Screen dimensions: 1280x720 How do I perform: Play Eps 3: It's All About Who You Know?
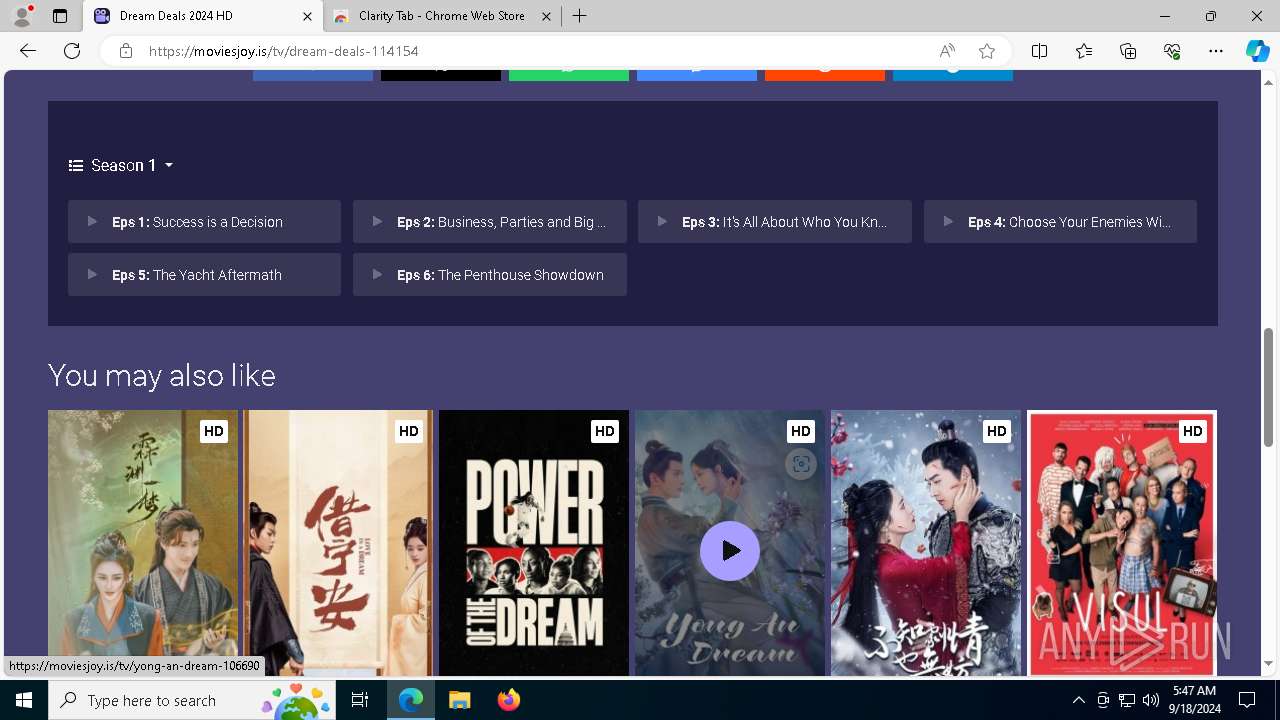click(775, 222)
